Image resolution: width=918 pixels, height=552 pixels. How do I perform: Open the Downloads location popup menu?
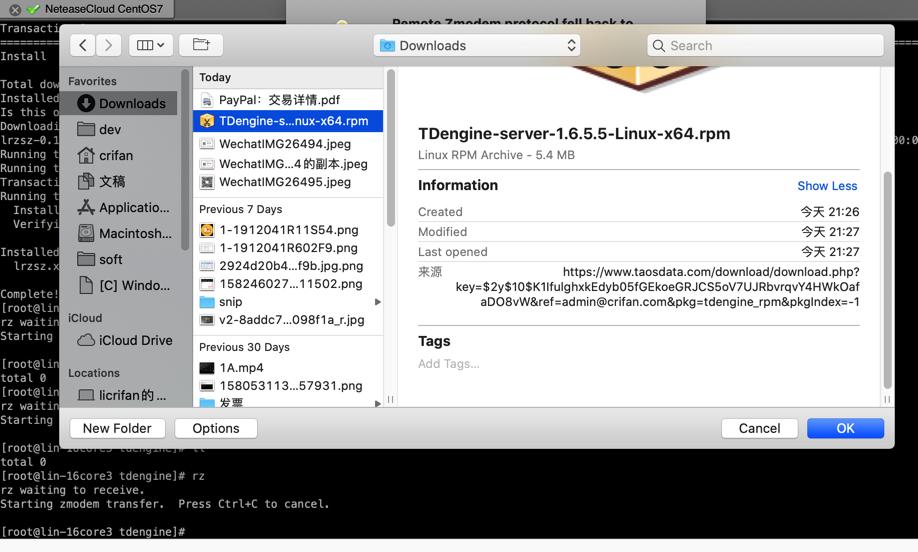tap(477, 46)
